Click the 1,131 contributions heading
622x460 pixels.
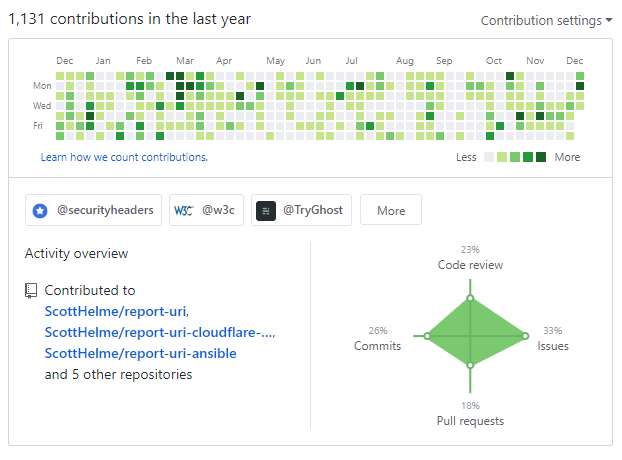[x=130, y=19]
